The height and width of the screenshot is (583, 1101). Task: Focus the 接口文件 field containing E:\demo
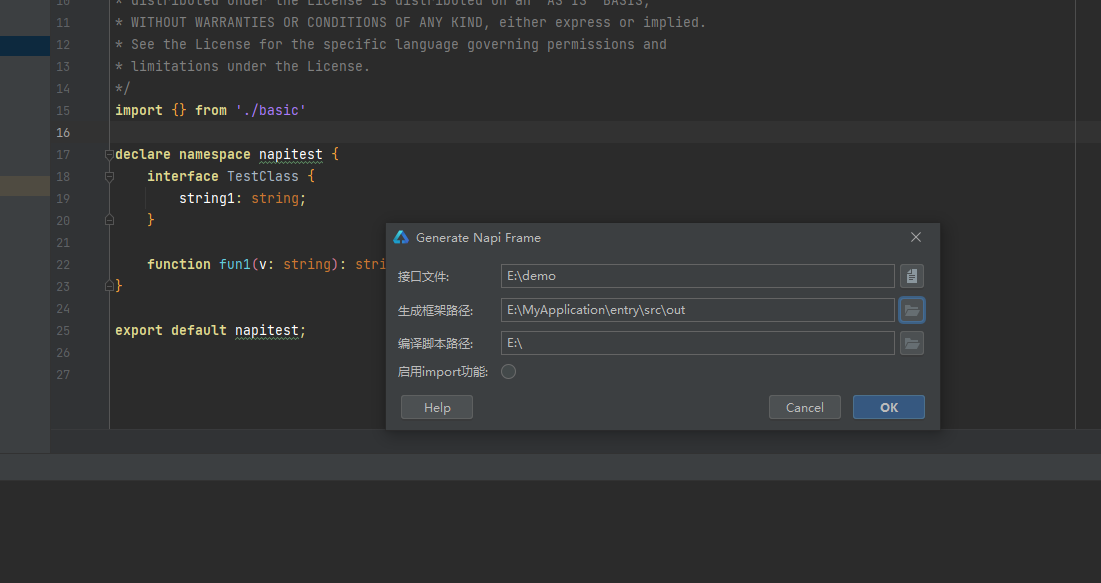click(698, 276)
